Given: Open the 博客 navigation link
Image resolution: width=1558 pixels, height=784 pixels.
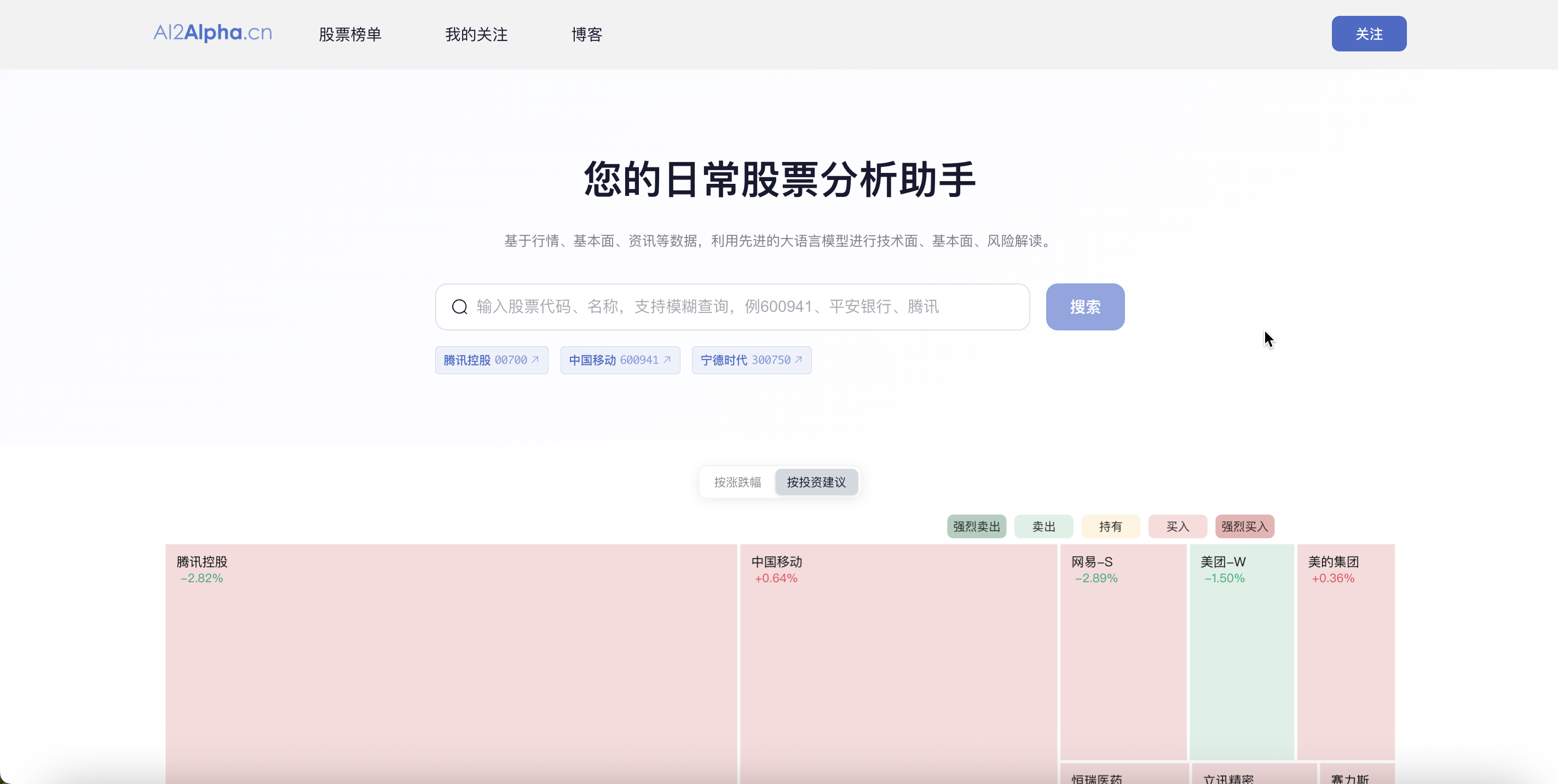Looking at the screenshot, I should 587,34.
